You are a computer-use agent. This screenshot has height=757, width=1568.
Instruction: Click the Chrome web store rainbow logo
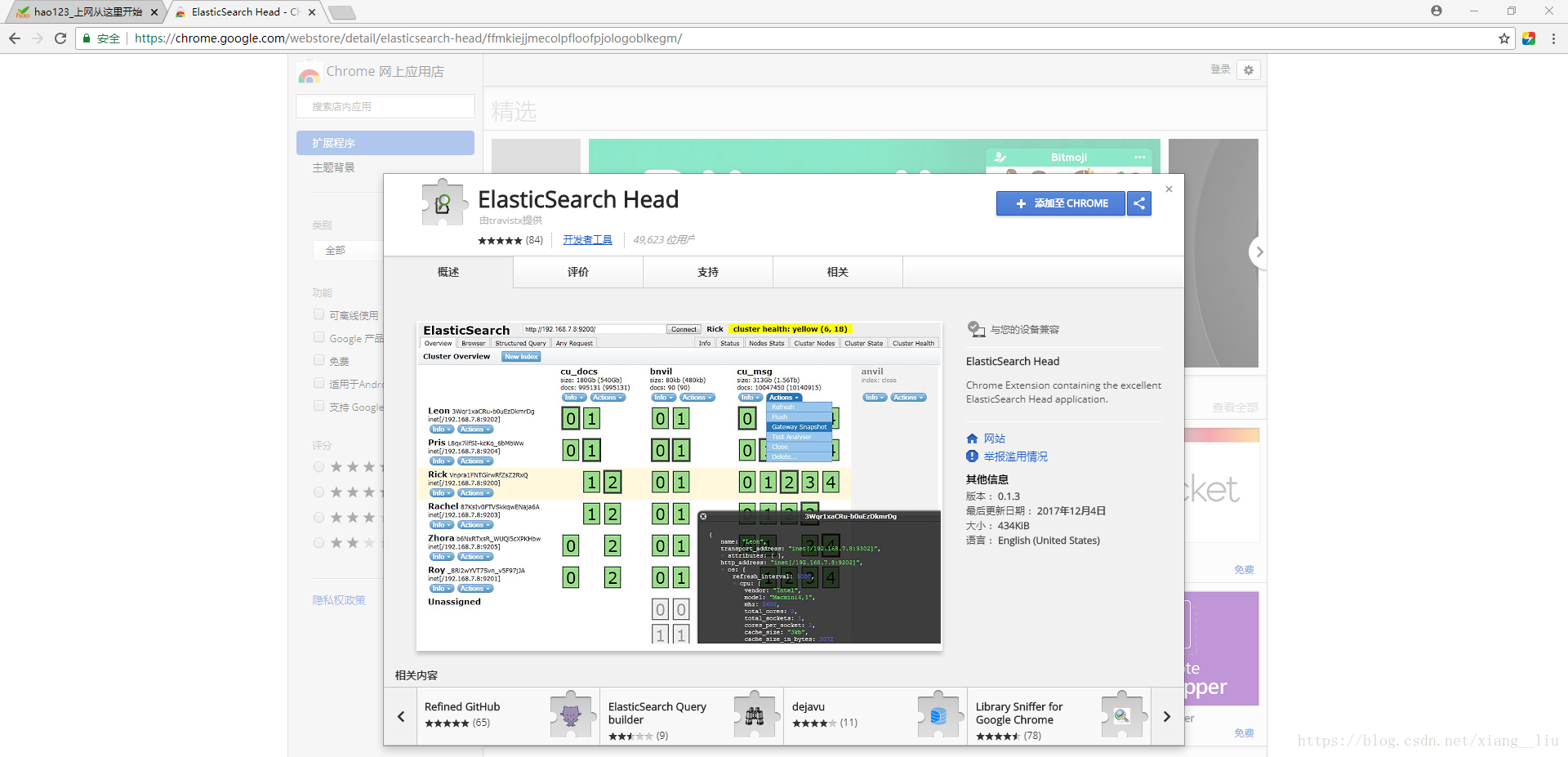point(309,73)
